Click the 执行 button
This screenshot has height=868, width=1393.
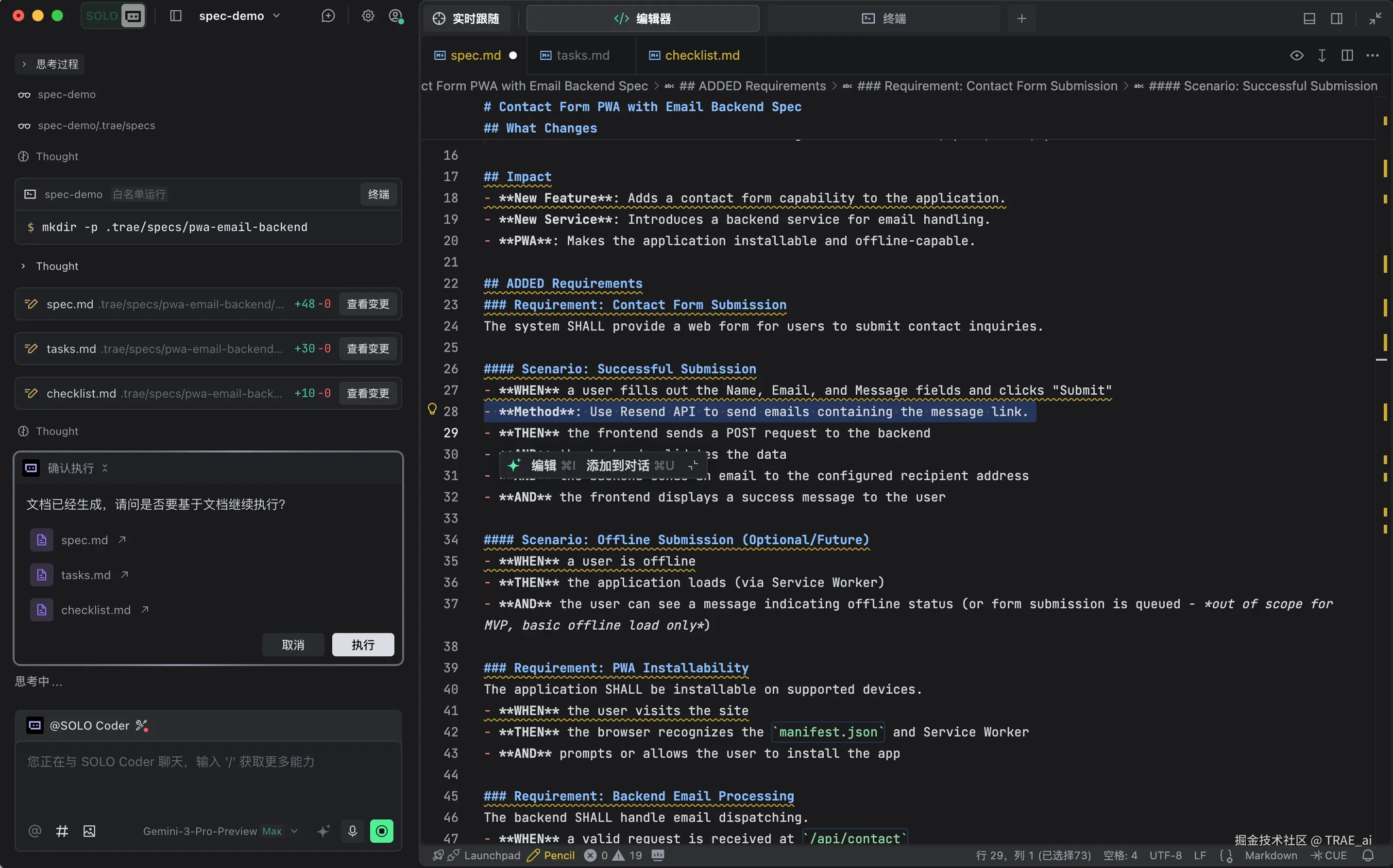coord(363,645)
